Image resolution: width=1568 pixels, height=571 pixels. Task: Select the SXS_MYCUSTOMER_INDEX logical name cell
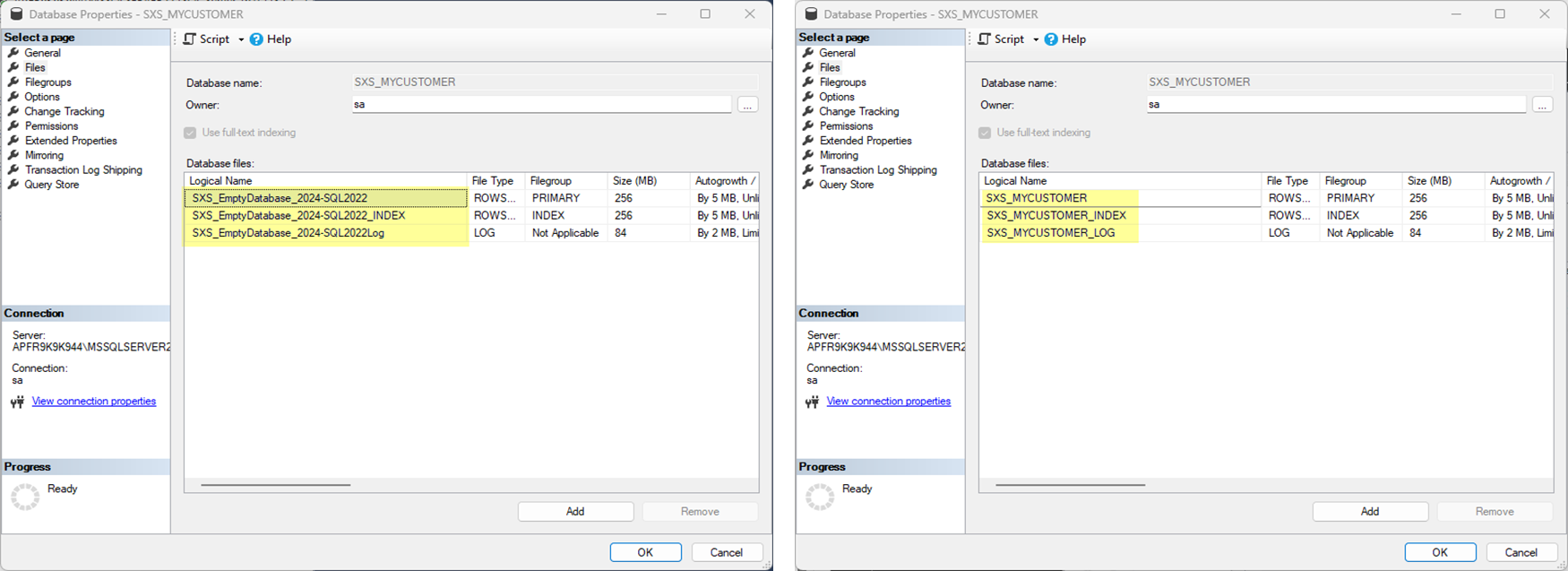point(1055,216)
